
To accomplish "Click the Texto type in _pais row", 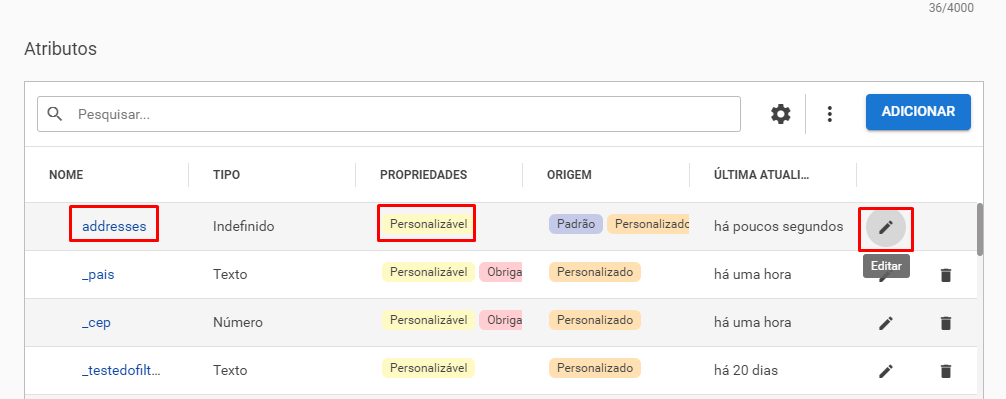I will [x=230, y=275].
